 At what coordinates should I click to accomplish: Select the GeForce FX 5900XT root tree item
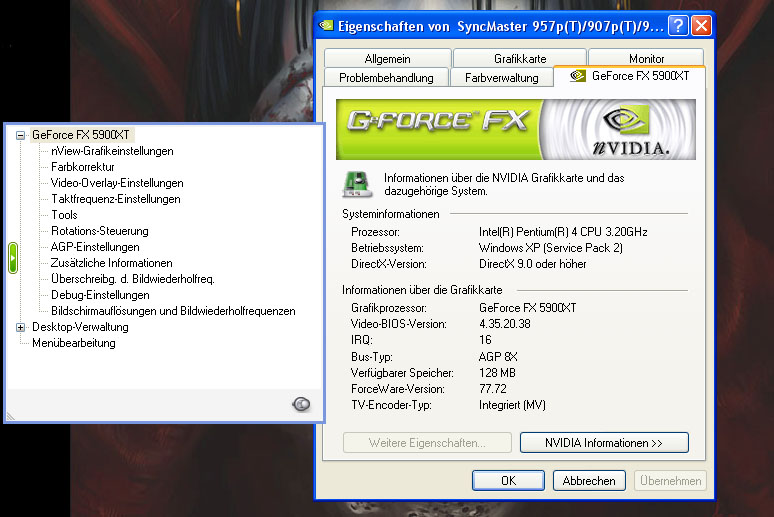(80, 135)
